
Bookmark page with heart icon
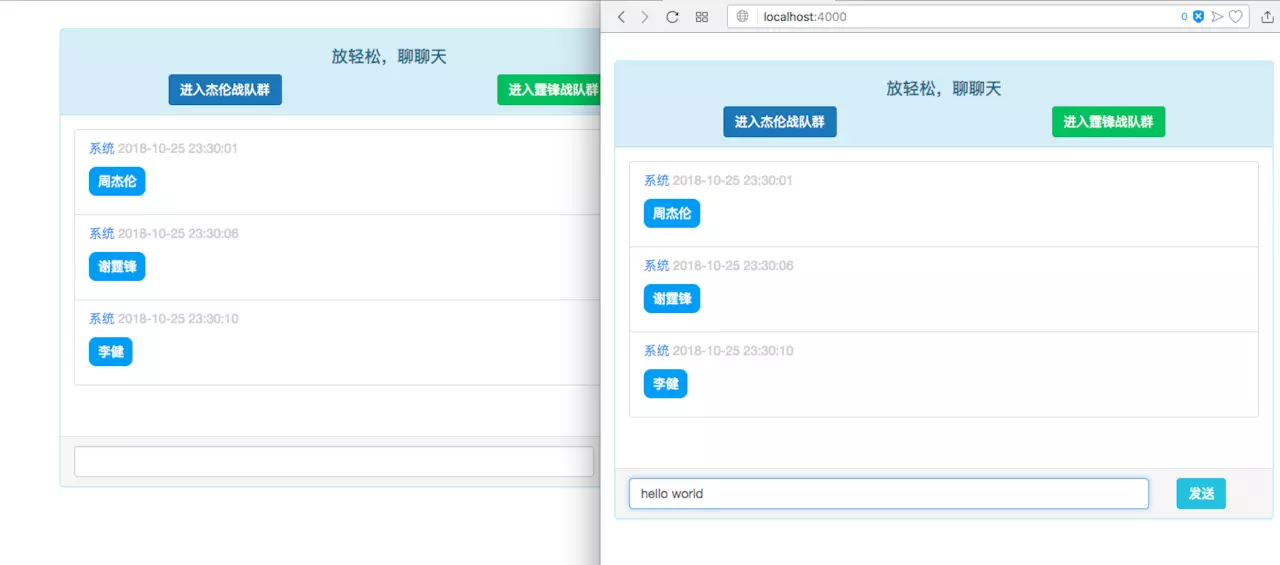1236,17
